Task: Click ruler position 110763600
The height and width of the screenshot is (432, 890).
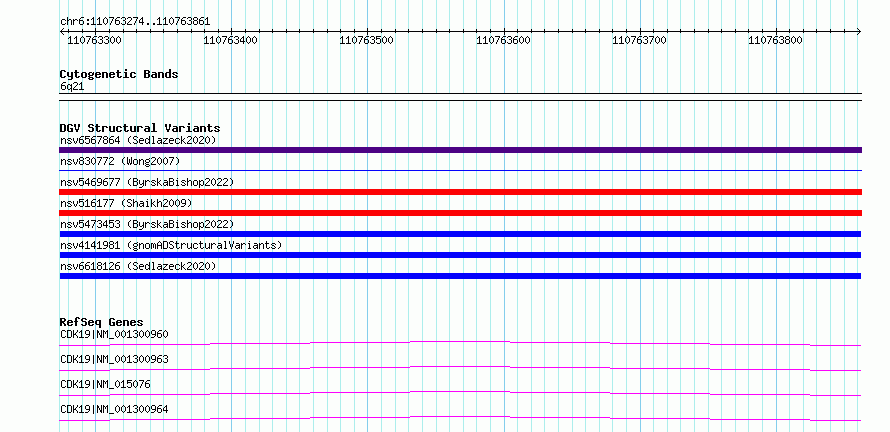Action: [x=503, y=40]
